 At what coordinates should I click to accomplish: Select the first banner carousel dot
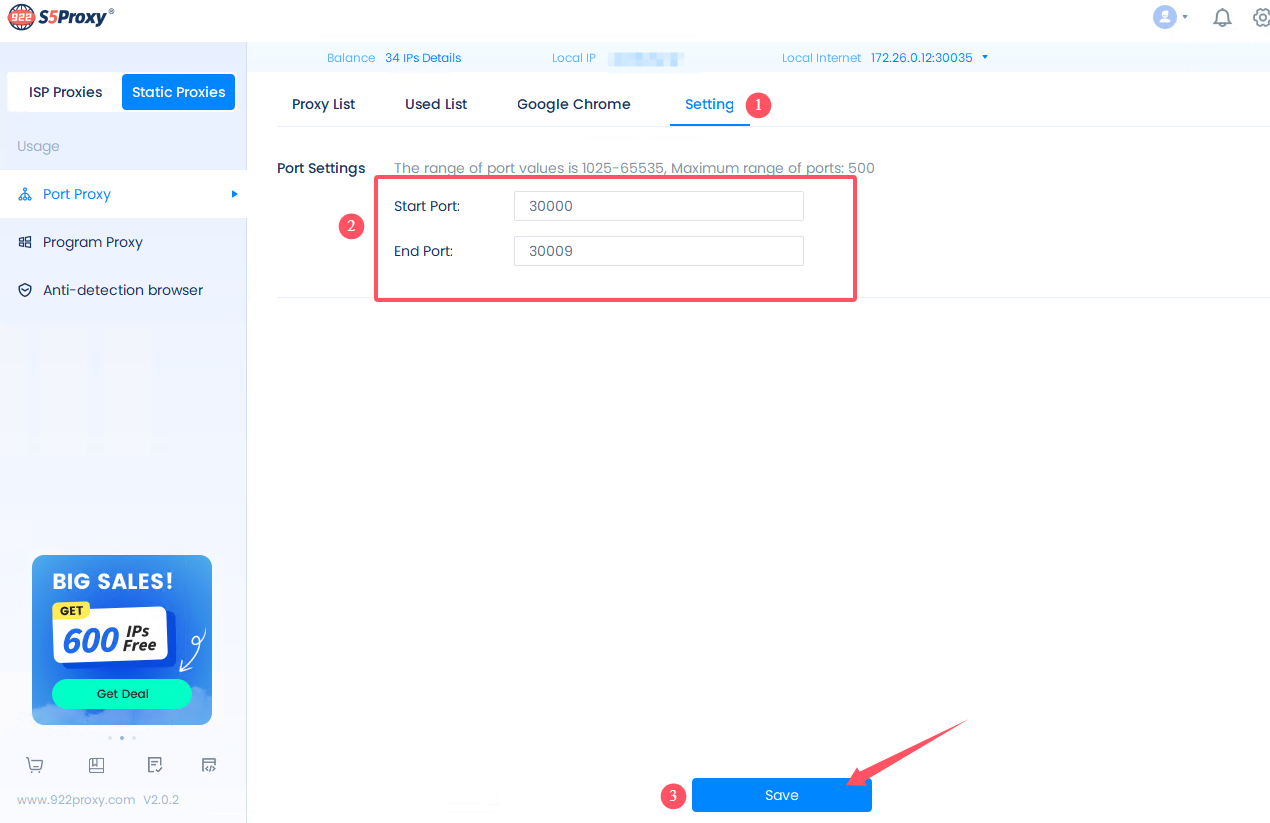click(109, 738)
